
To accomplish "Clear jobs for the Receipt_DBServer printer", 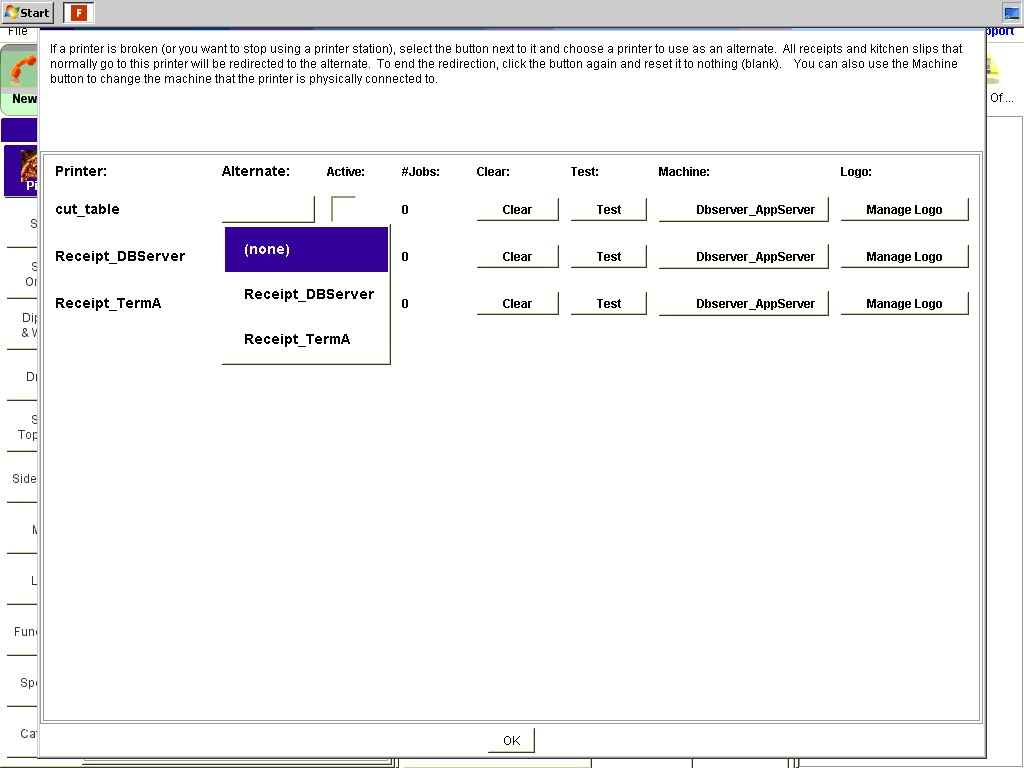I will 517,256.
